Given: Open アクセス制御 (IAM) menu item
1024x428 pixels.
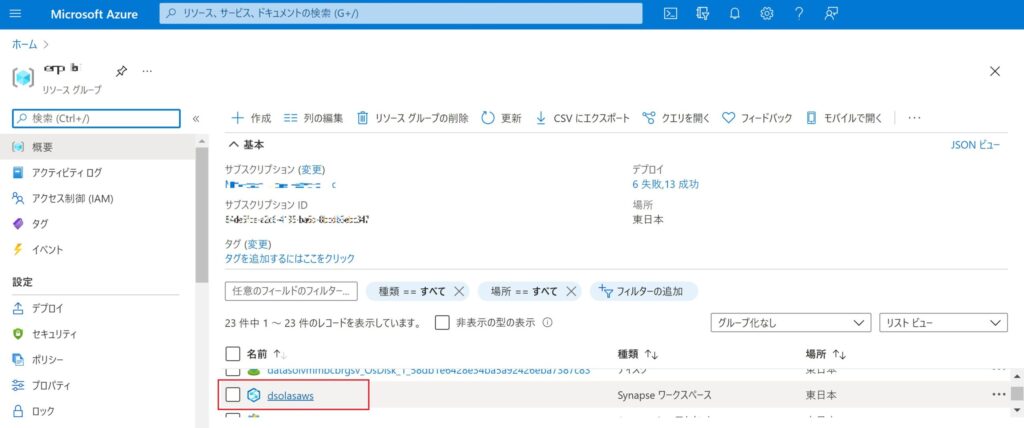Looking at the screenshot, I should pos(72,198).
